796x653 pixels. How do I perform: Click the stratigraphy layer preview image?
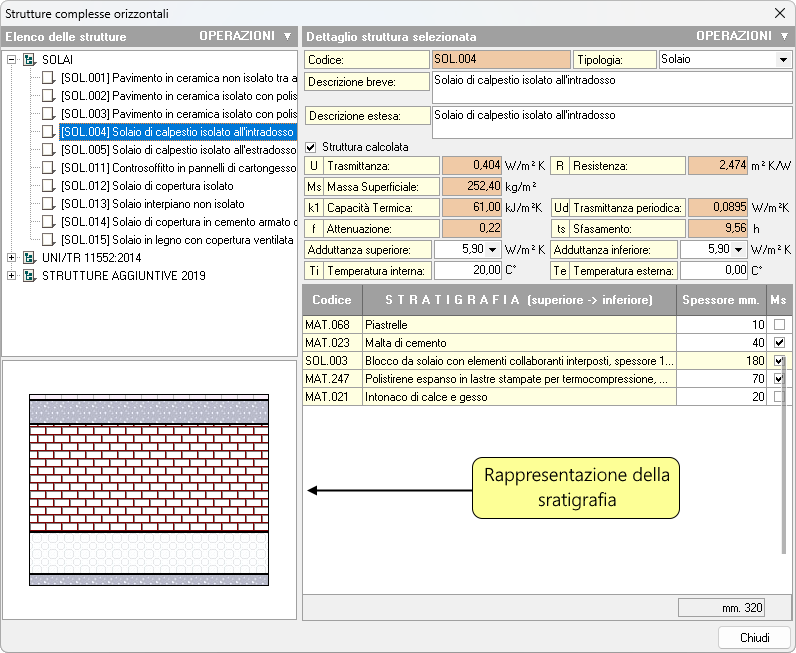click(150, 490)
